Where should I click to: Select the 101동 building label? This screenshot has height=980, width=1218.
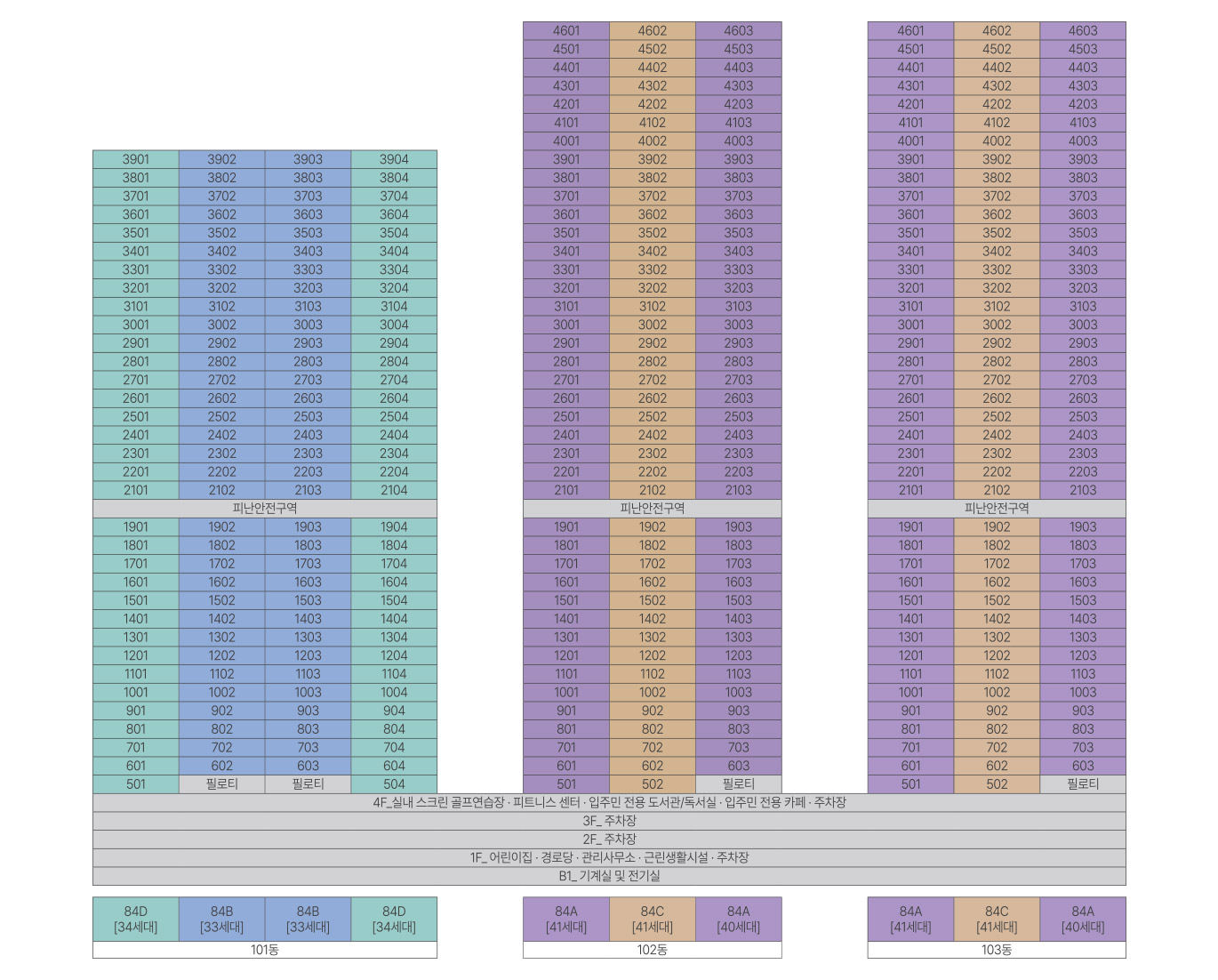(265, 950)
